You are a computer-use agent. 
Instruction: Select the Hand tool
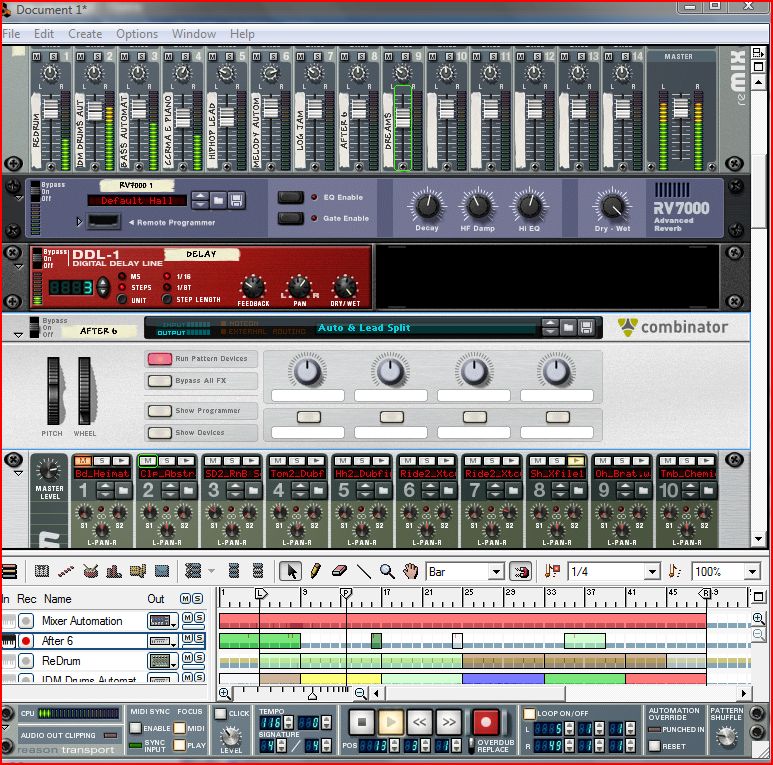click(x=410, y=571)
